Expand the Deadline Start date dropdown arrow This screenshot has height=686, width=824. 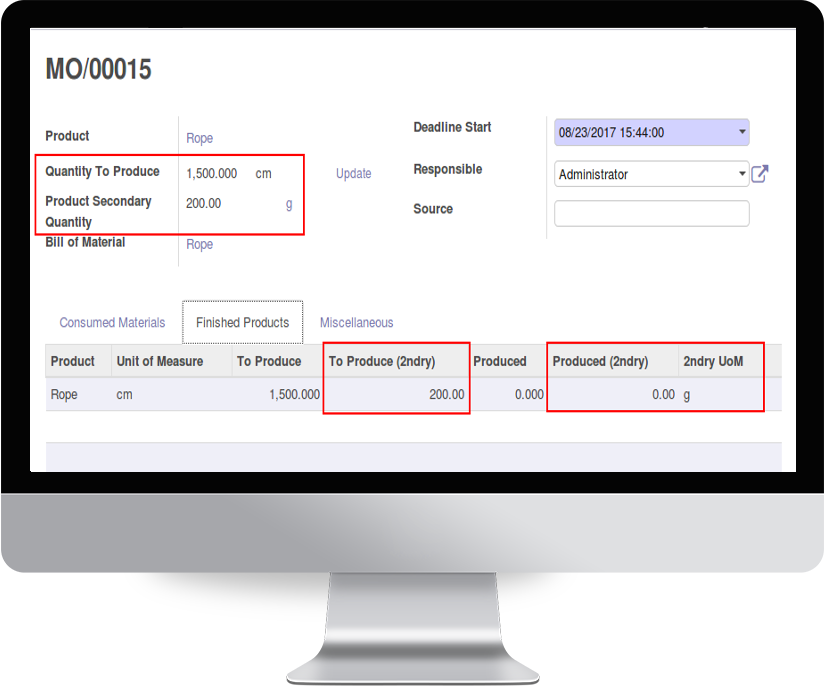(742, 131)
